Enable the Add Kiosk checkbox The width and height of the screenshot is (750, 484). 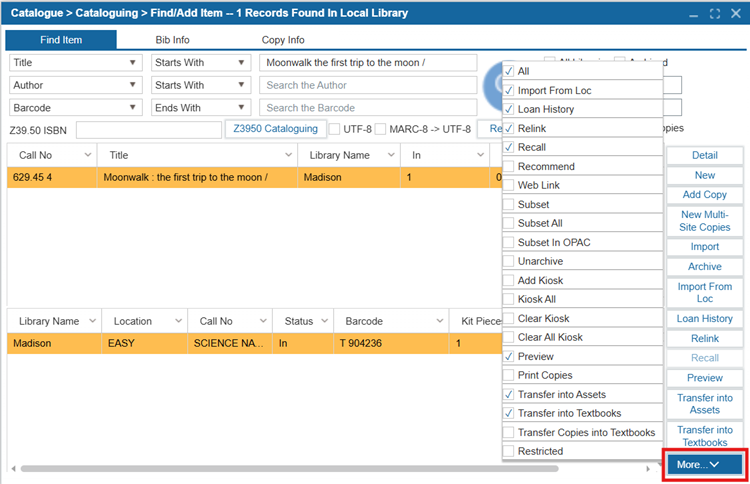click(x=508, y=280)
